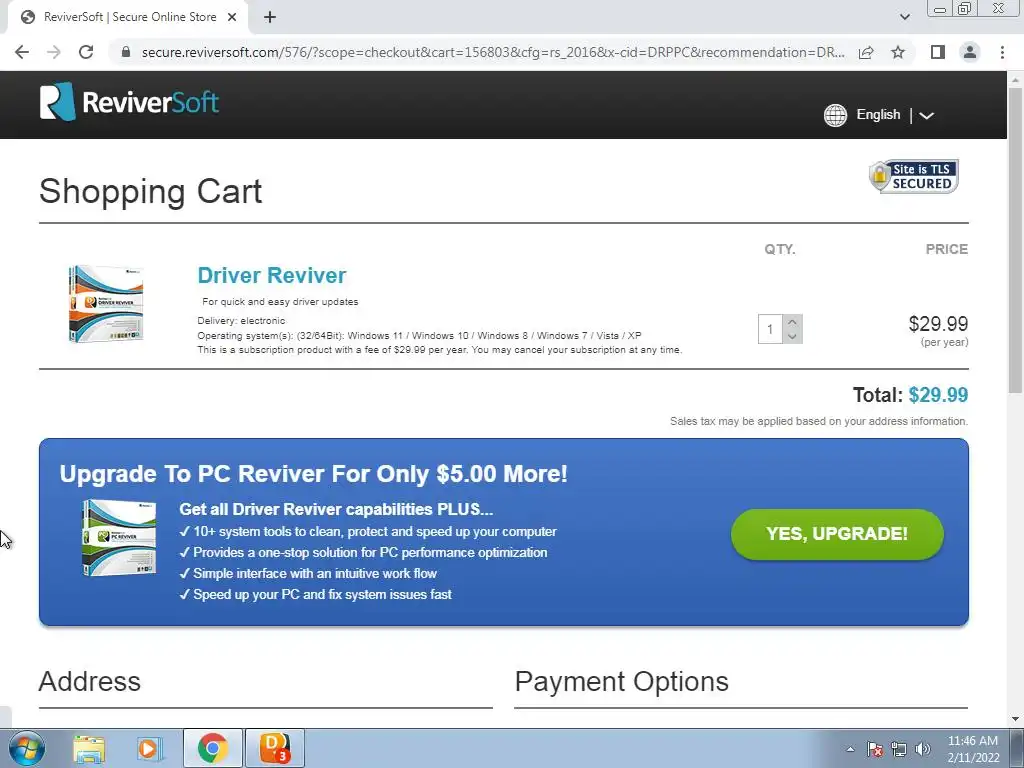Select the ReviverSoft Secure Online Store tab
Image resolution: width=1024 pixels, height=768 pixels.
(x=128, y=18)
